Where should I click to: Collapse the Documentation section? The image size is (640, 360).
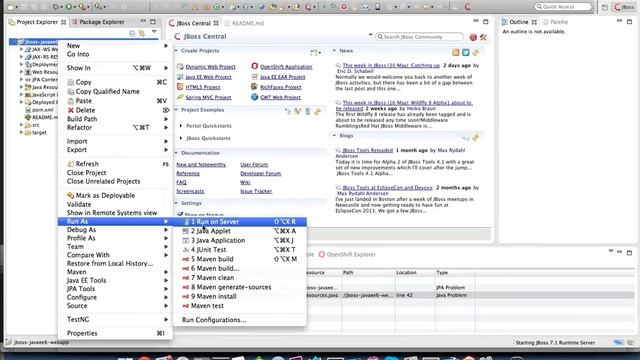click(176, 153)
